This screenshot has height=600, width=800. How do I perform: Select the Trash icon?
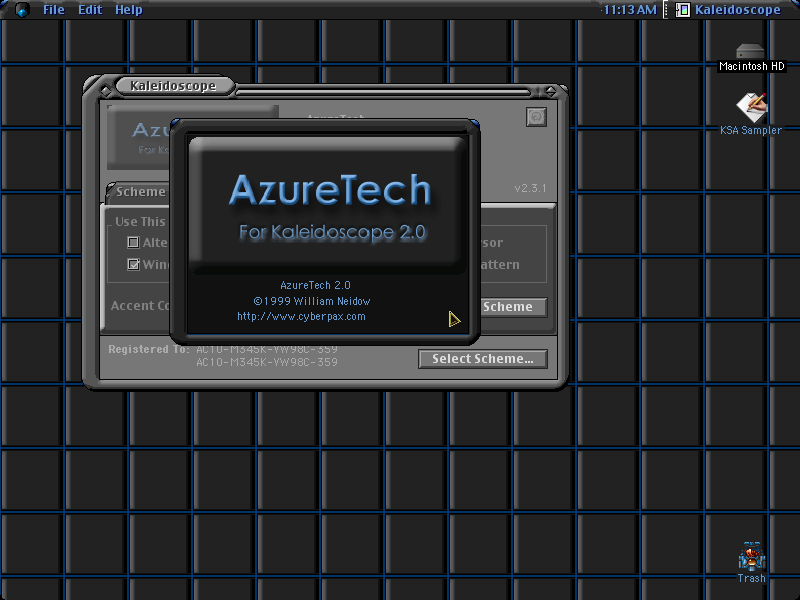tap(752, 563)
